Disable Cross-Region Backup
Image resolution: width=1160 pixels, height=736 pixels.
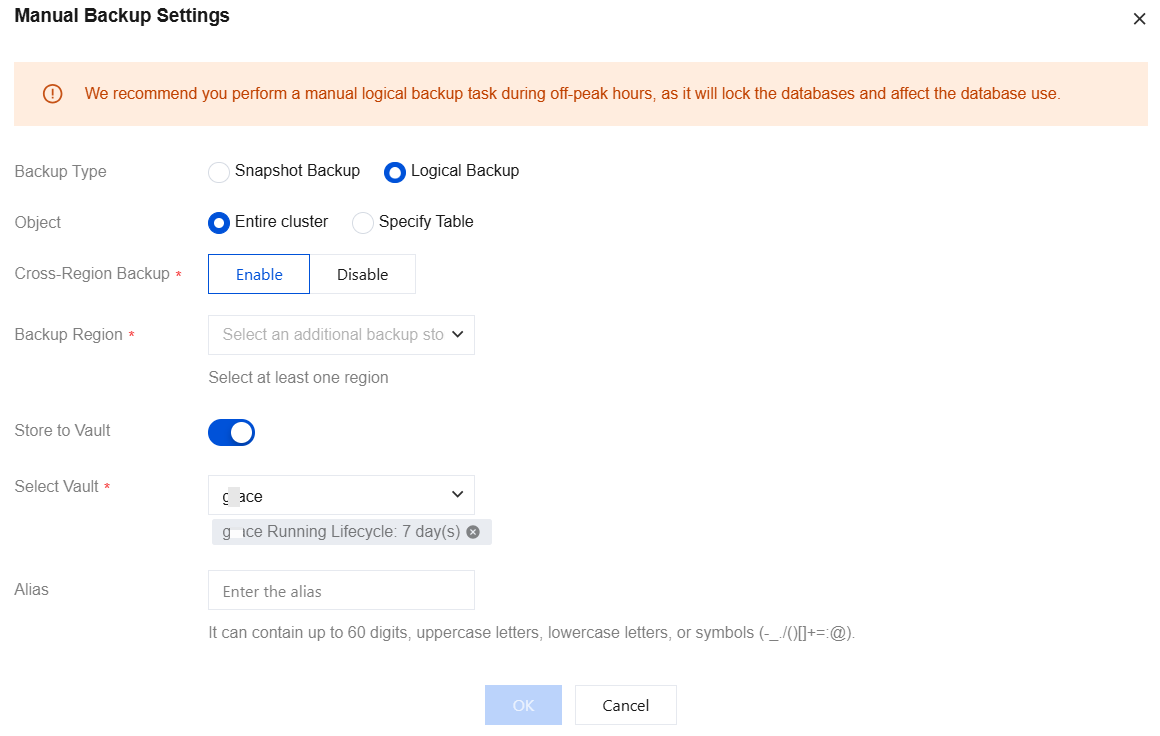pos(362,274)
